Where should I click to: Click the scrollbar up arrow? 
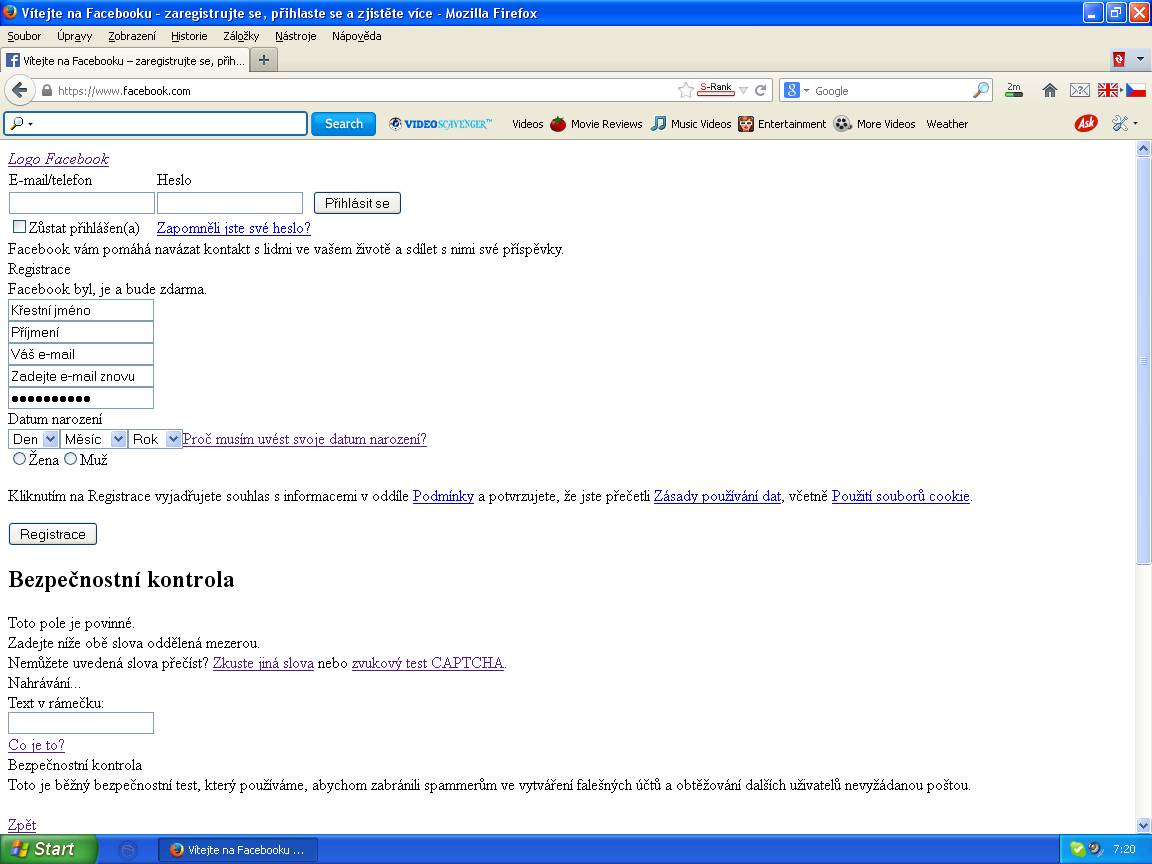coord(1143,148)
